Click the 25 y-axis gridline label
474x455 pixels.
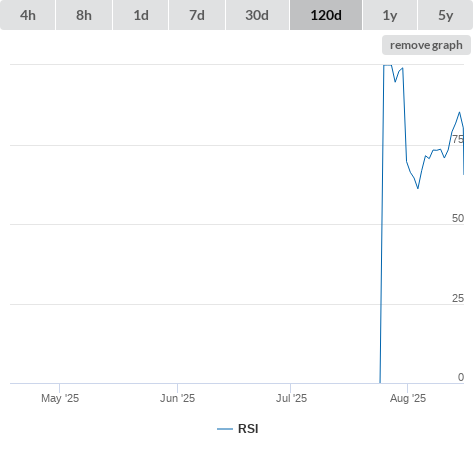click(x=458, y=298)
